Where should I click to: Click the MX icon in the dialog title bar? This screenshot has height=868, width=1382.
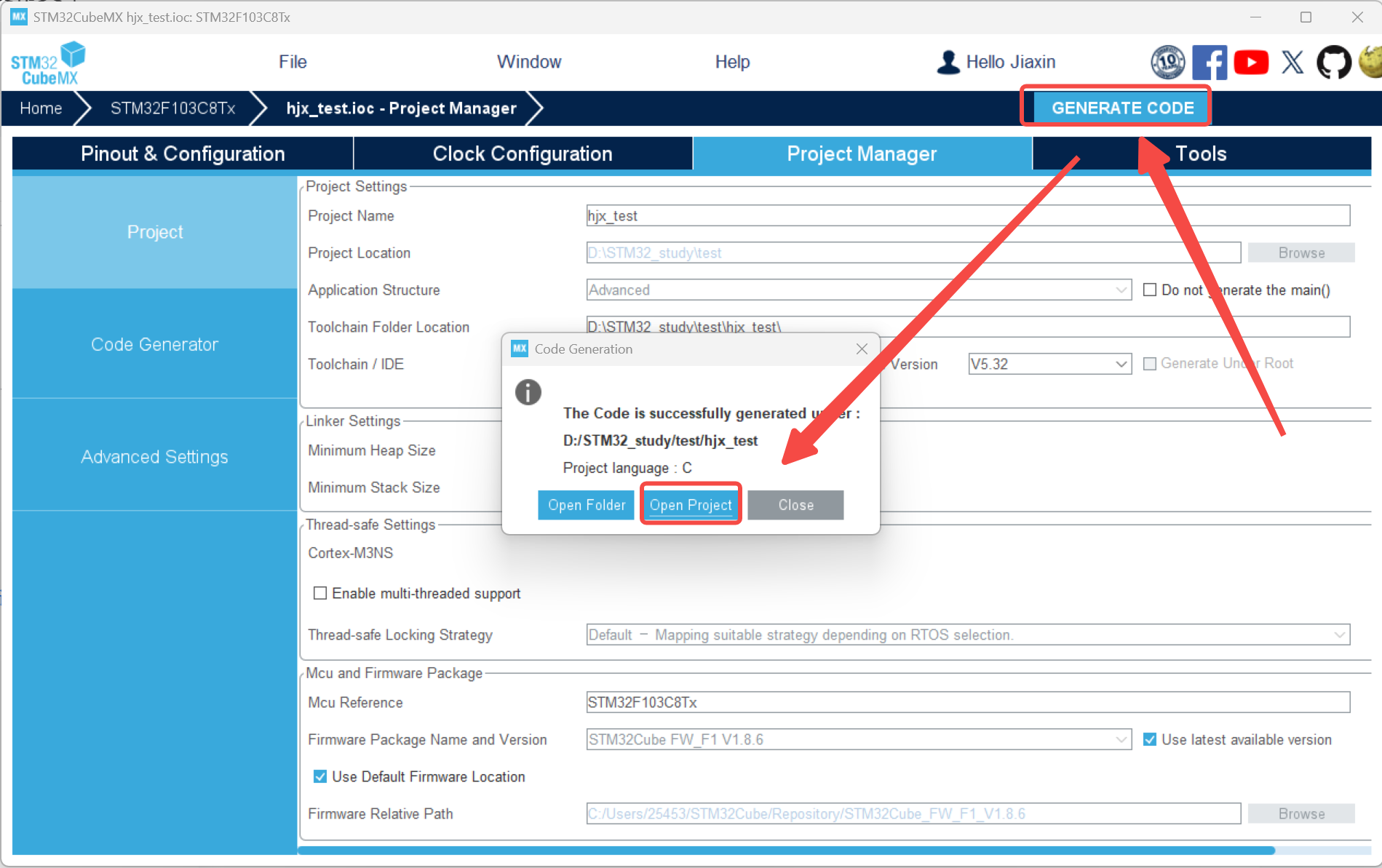[x=520, y=349]
